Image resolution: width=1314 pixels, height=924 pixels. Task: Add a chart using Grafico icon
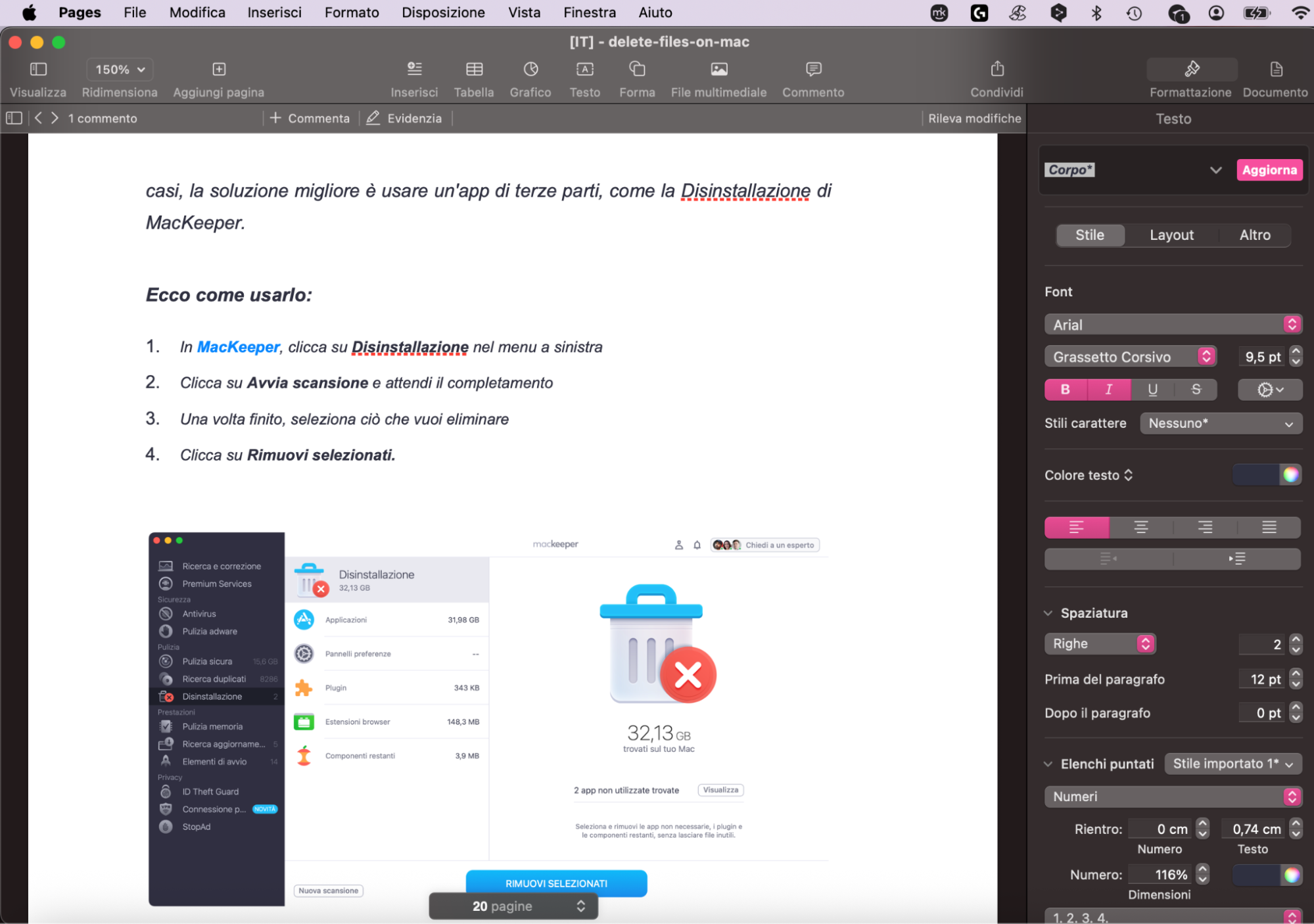tap(530, 69)
